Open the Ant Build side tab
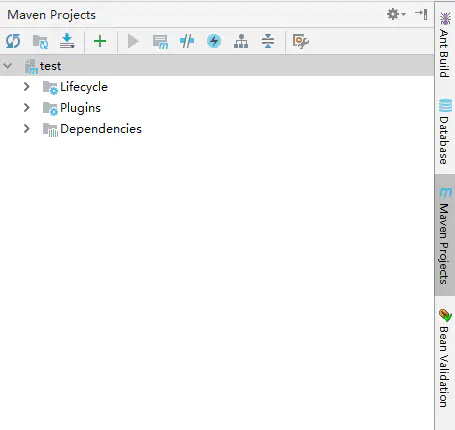The height and width of the screenshot is (430, 455). click(x=444, y=44)
